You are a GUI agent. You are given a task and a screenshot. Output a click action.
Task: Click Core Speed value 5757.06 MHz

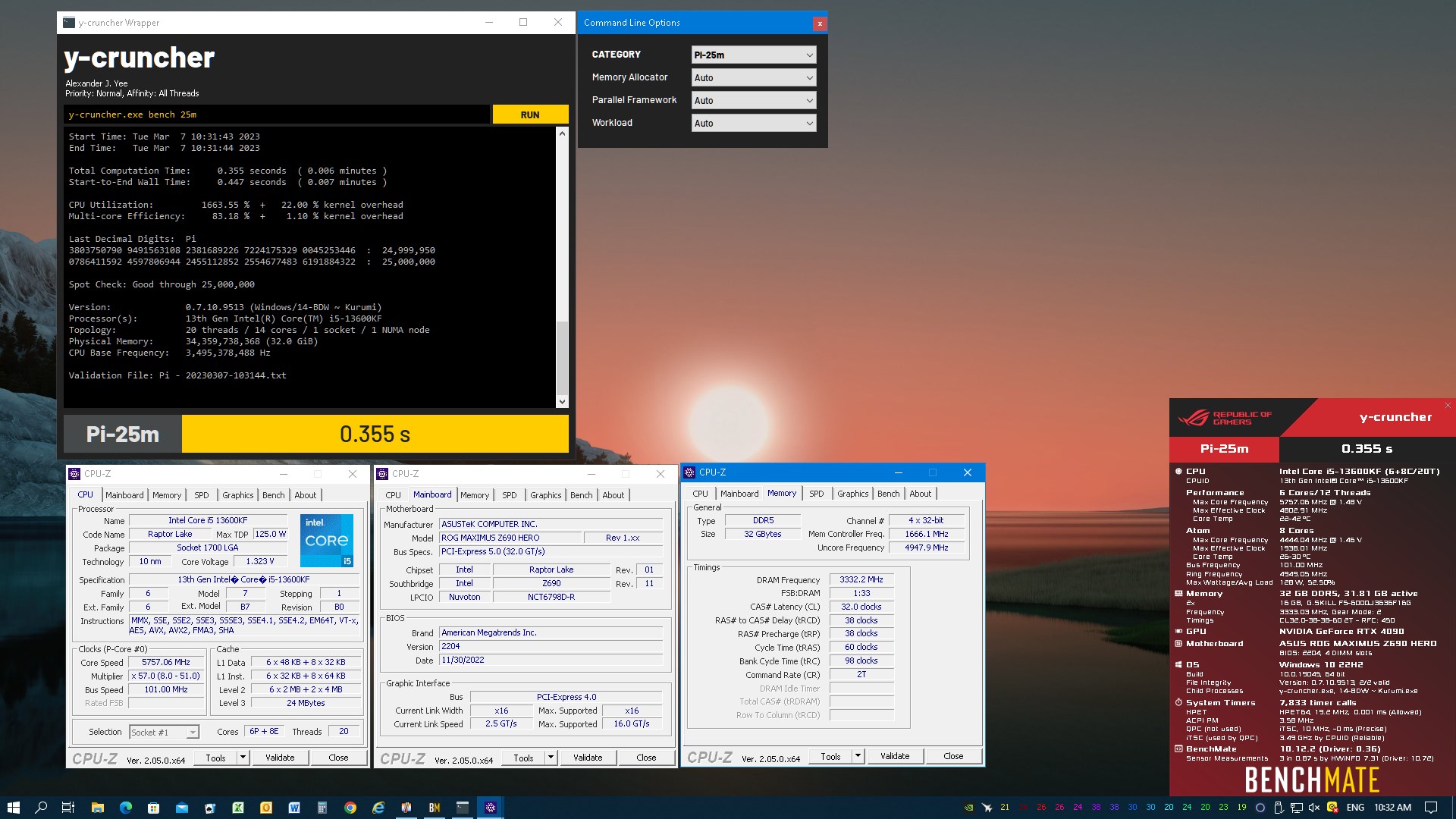pyautogui.click(x=166, y=662)
